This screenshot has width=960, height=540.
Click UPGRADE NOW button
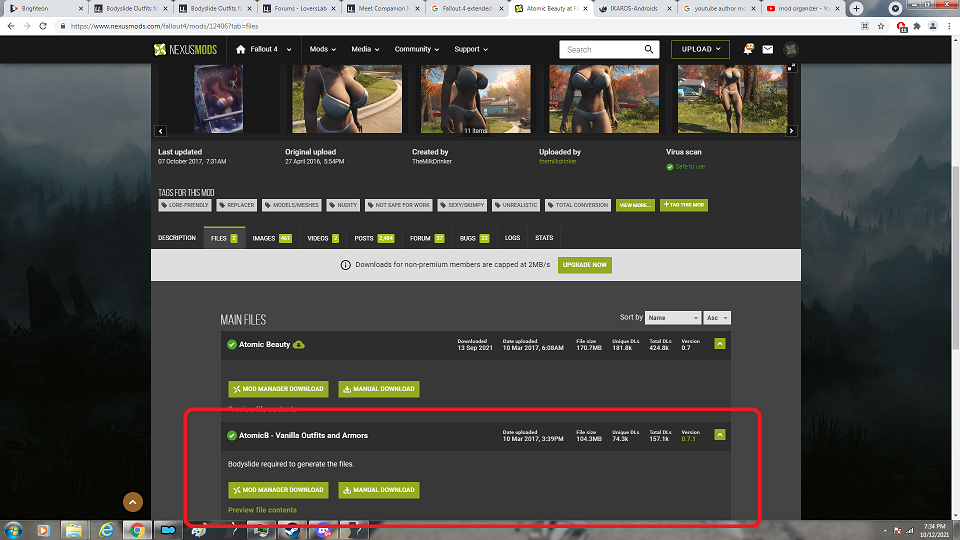[x=585, y=265]
